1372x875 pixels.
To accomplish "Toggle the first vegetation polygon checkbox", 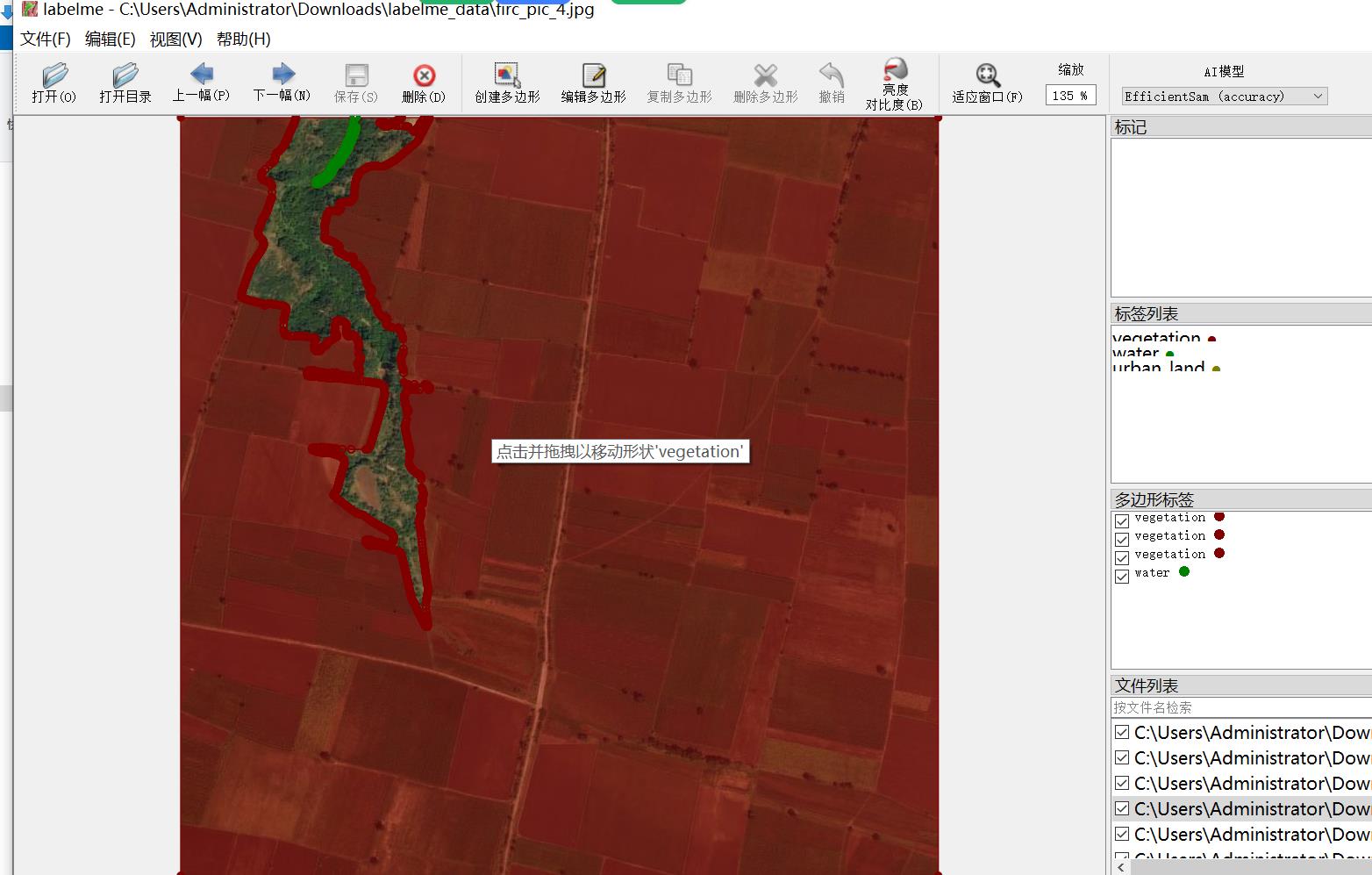I will (1122, 520).
